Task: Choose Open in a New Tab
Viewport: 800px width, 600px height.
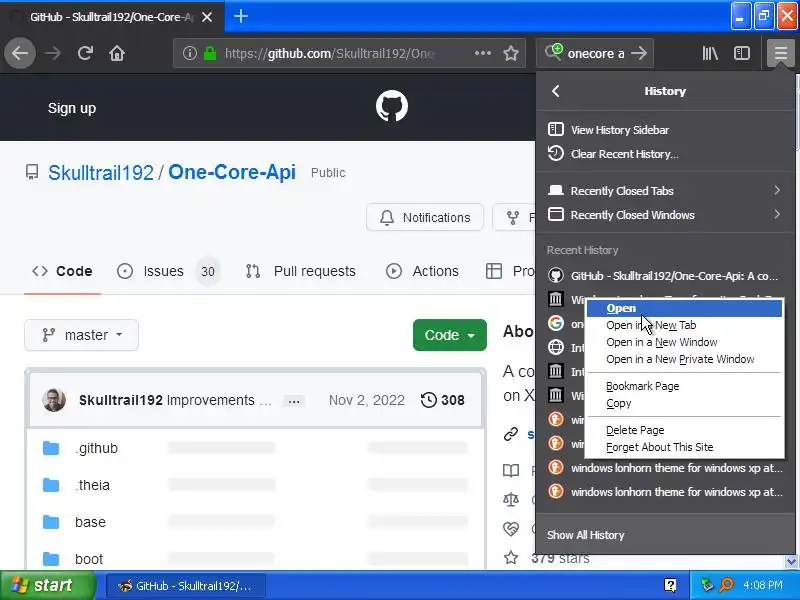Action: coord(684,325)
